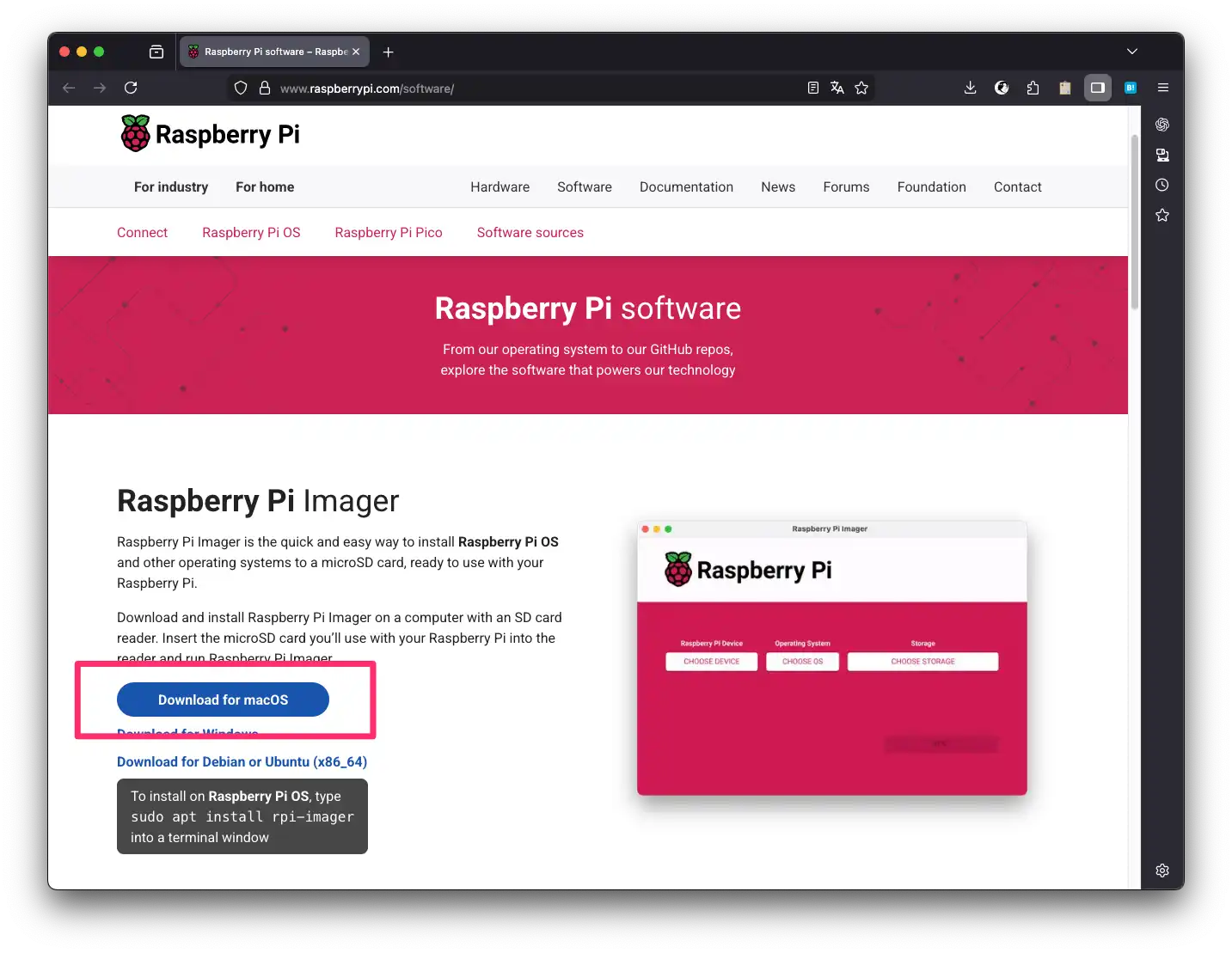Click the tracking protection shield icon
The width and height of the screenshot is (1232, 953).
[x=241, y=88]
